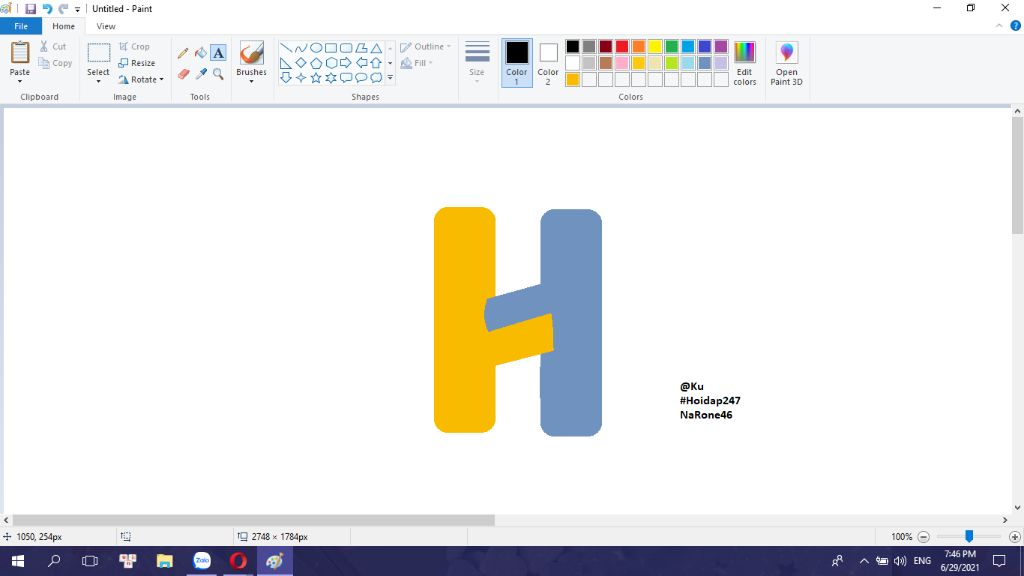Open File Explorer from the taskbar
The image size is (1024, 576).
pos(165,561)
